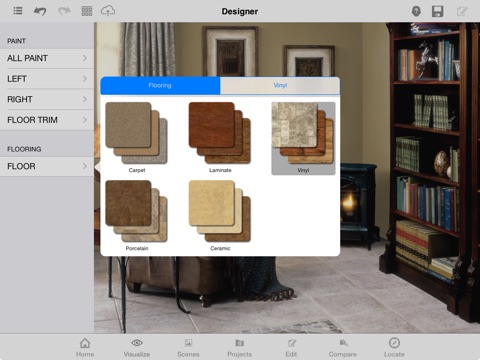Click the redo arrow icon

(x=64, y=11)
